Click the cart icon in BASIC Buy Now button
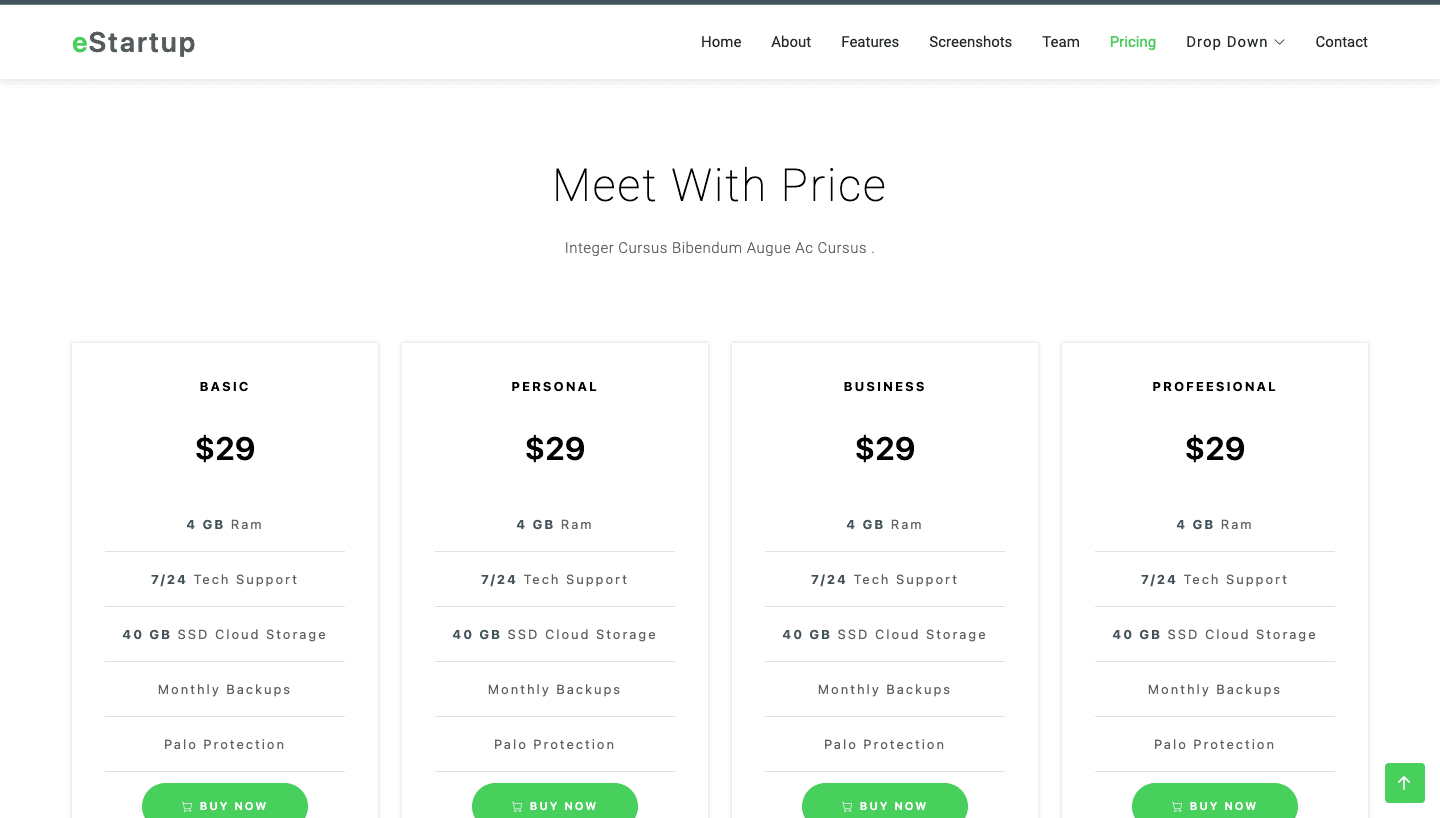Image resolution: width=1440 pixels, height=818 pixels. pos(185,805)
